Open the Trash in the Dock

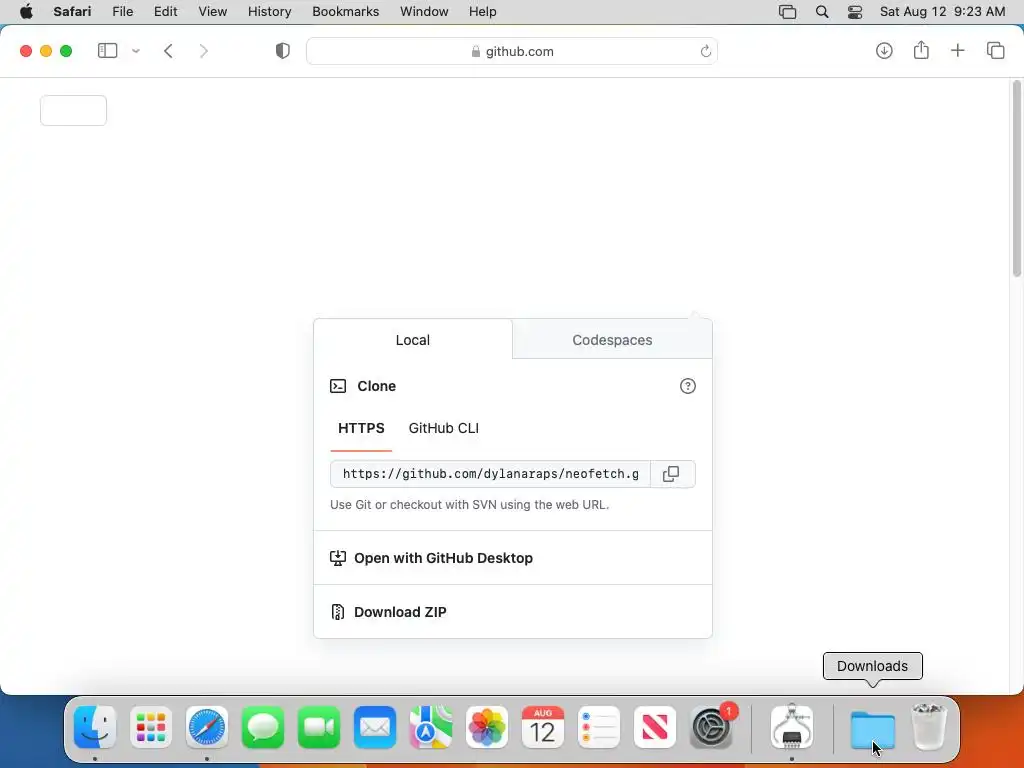click(929, 728)
